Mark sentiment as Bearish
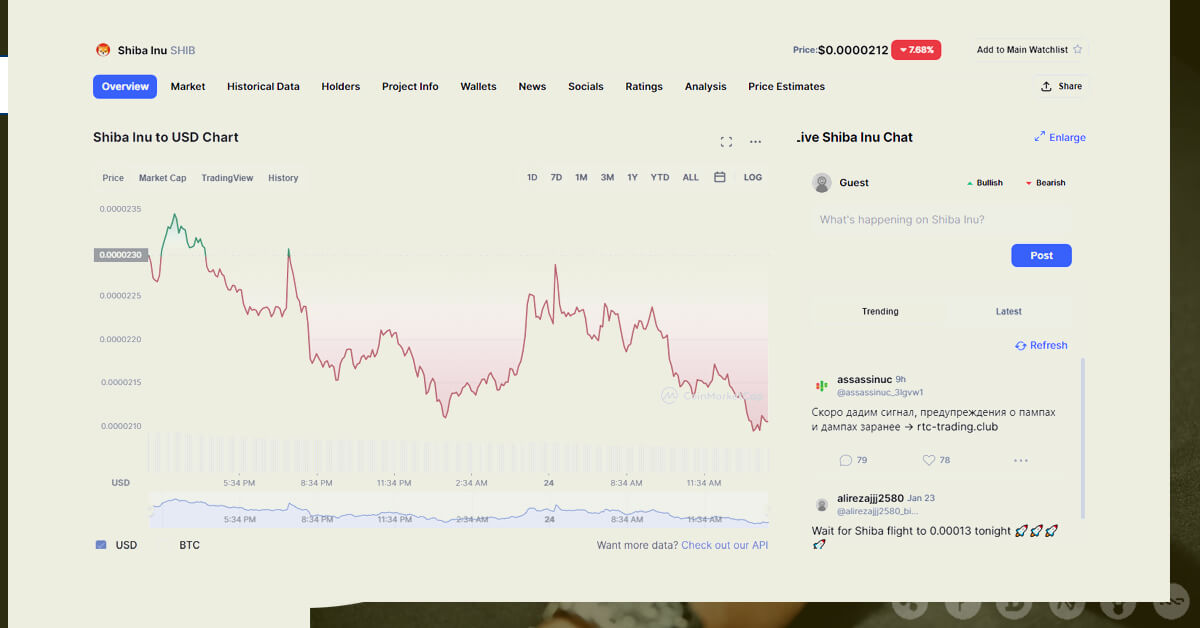Viewport: 1200px width, 628px height. (1045, 183)
